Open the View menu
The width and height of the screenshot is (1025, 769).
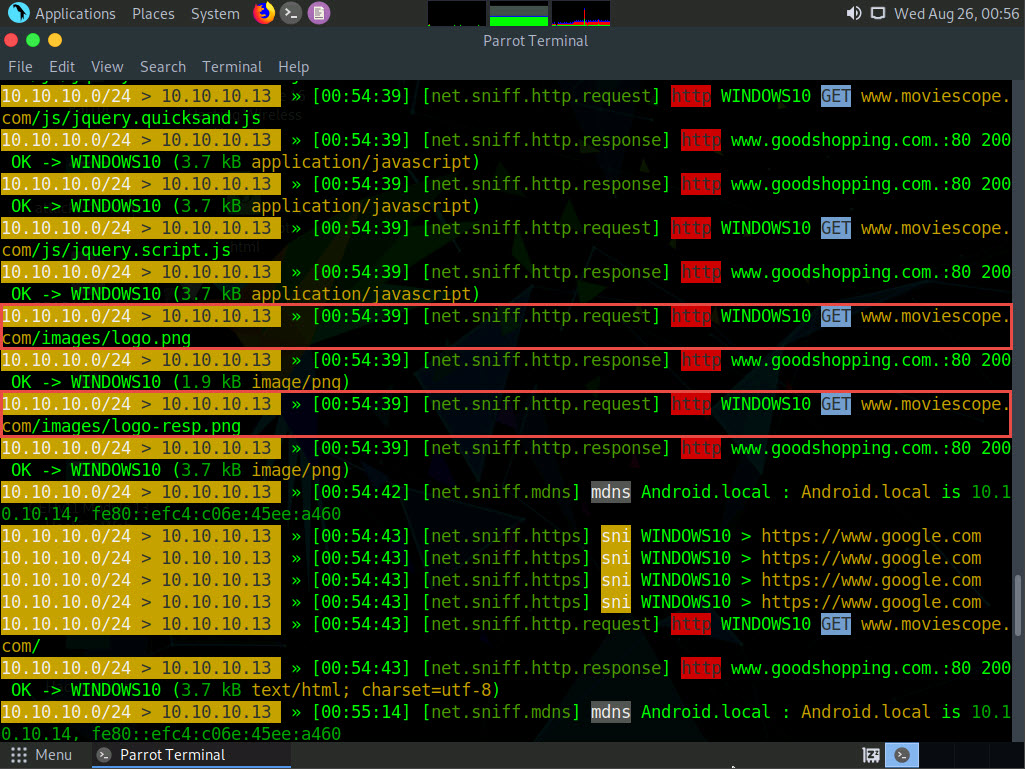107,67
